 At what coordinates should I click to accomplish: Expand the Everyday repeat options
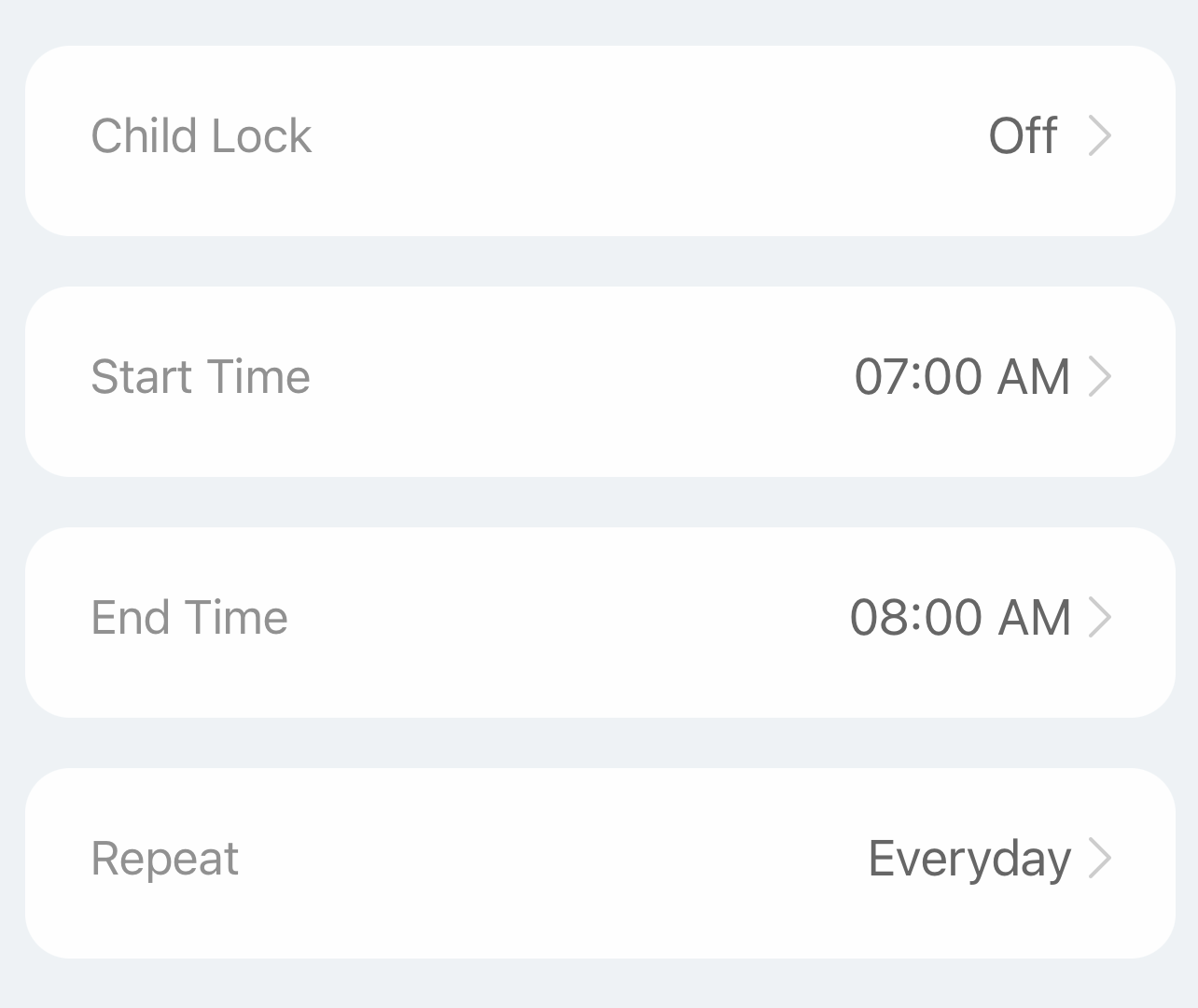point(968,859)
